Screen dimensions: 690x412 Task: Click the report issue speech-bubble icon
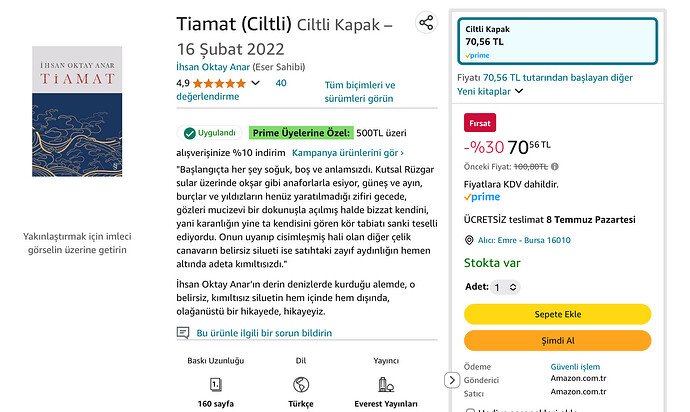(x=183, y=332)
